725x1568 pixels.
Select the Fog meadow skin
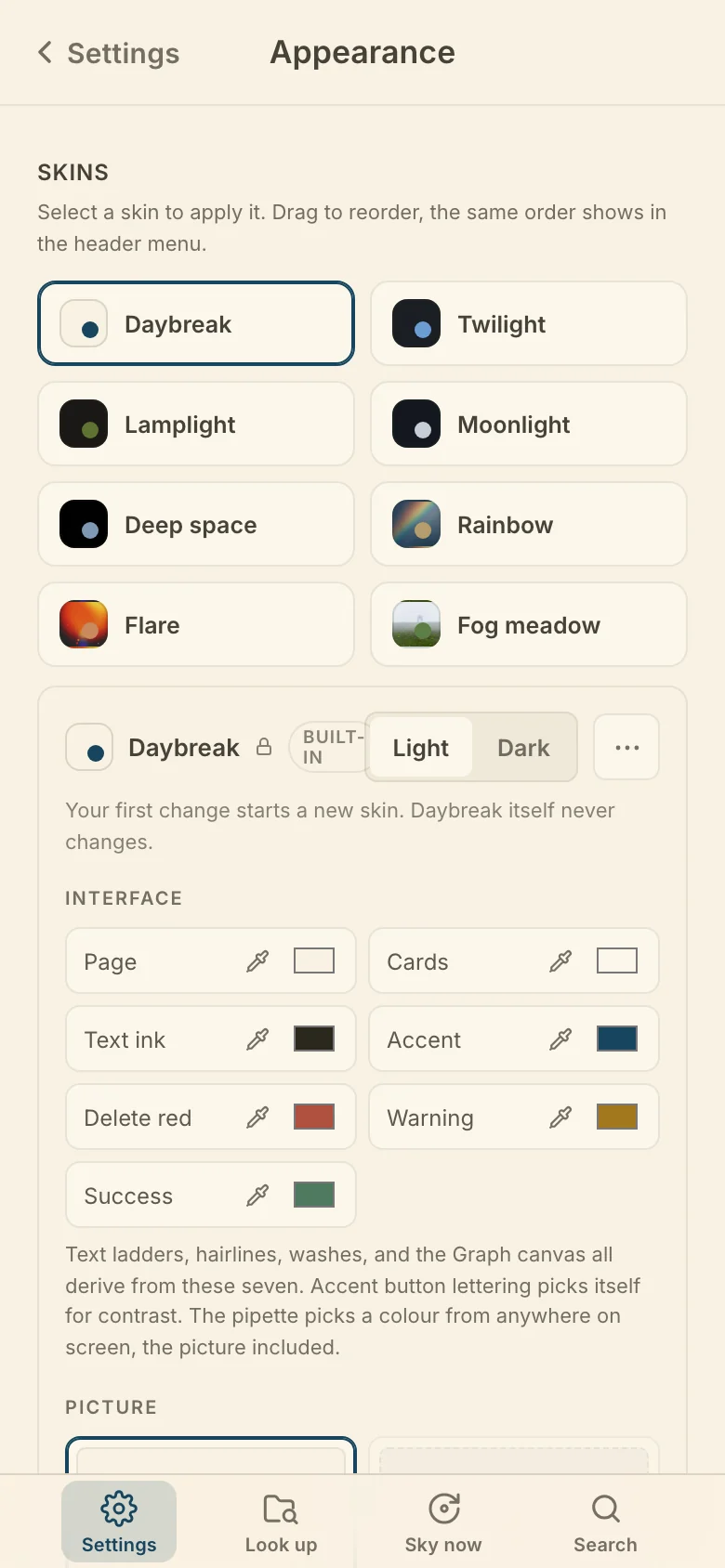[529, 624]
